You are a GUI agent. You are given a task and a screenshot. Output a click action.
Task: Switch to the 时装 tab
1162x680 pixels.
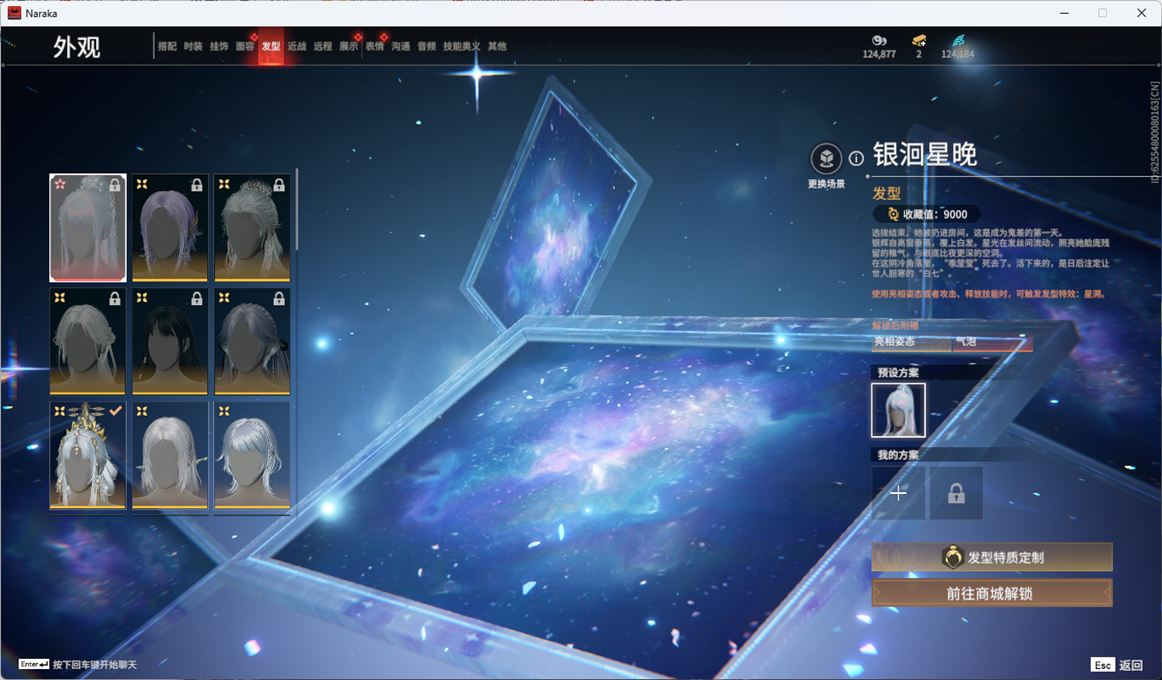pos(193,46)
